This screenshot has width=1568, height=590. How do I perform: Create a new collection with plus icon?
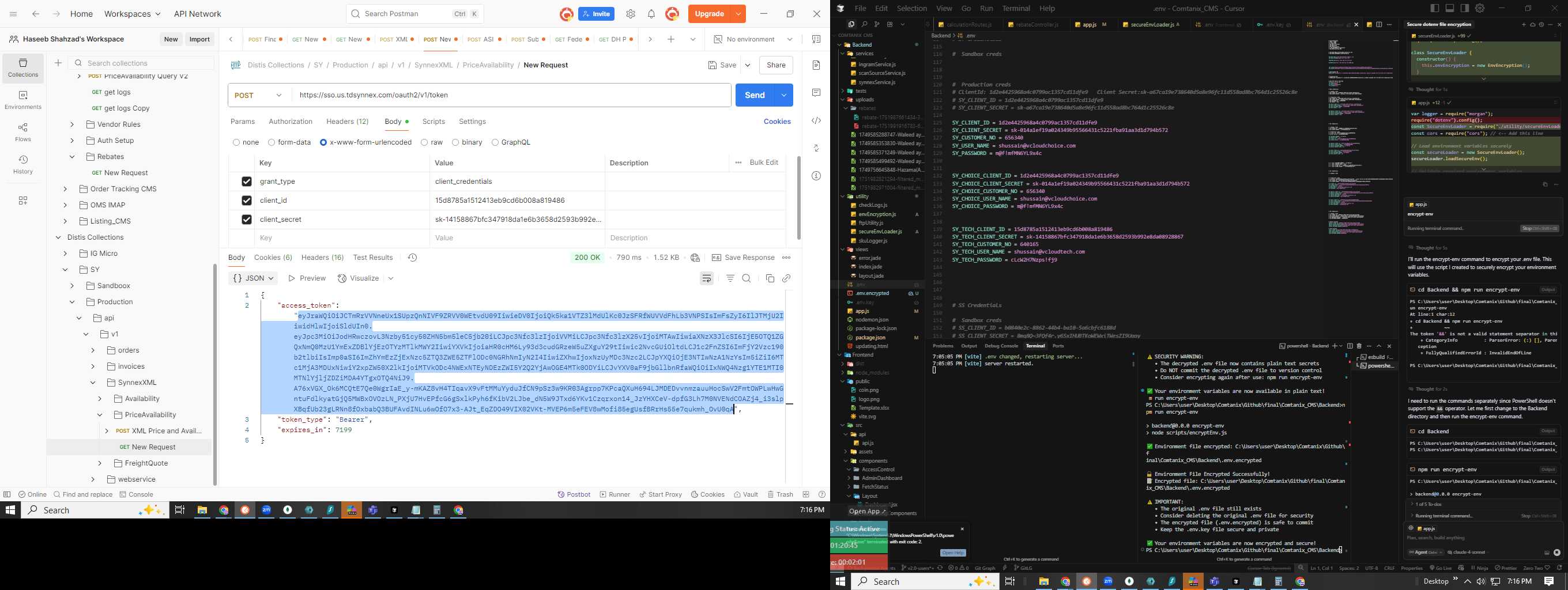(x=58, y=63)
